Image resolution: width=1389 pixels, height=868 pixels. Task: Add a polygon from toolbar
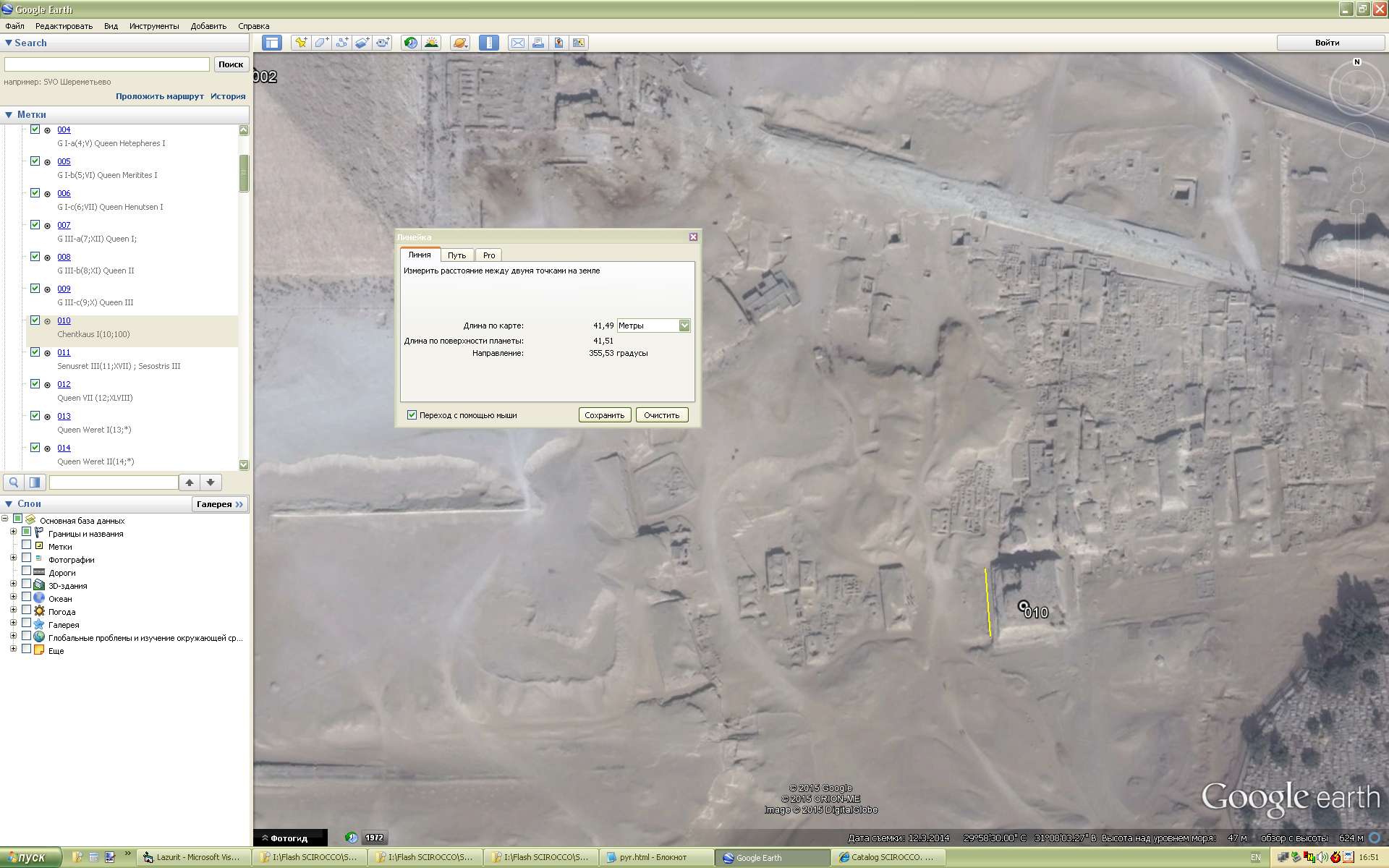pyautogui.click(x=321, y=43)
